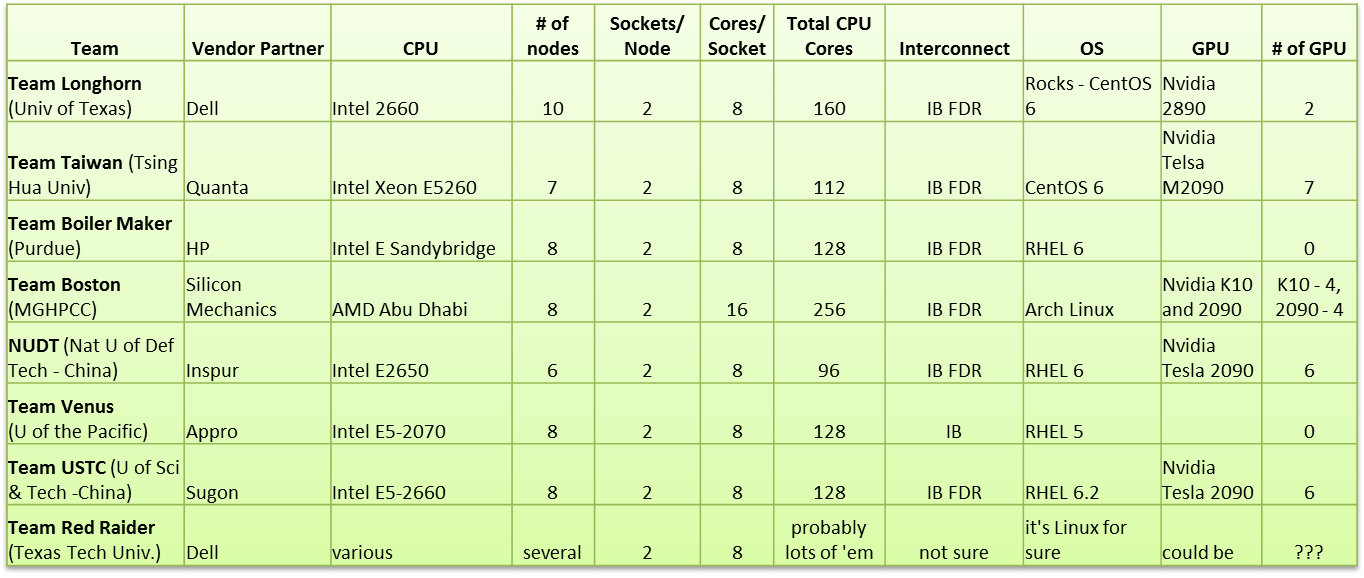The height and width of the screenshot is (578, 1364).
Task: Select the Total CPU Cores header
Action: (829, 35)
